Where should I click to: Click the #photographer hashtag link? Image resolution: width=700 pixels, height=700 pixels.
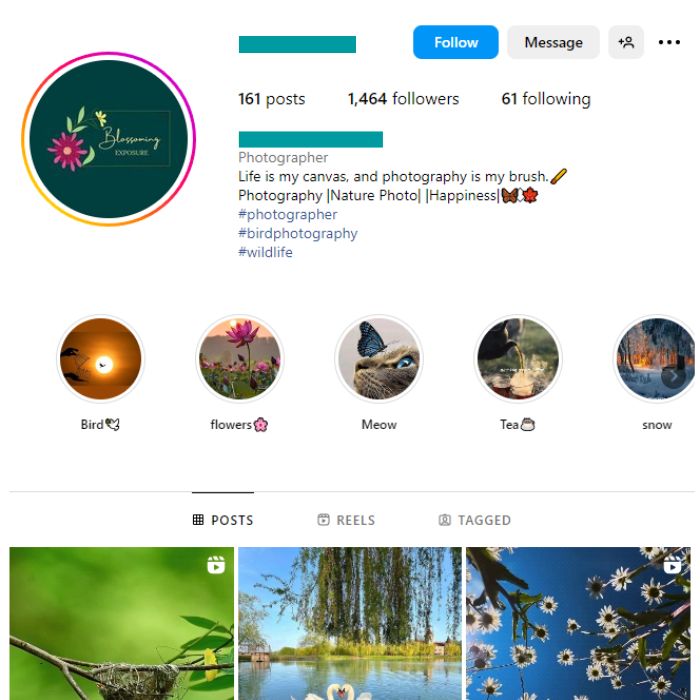[288, 214]
